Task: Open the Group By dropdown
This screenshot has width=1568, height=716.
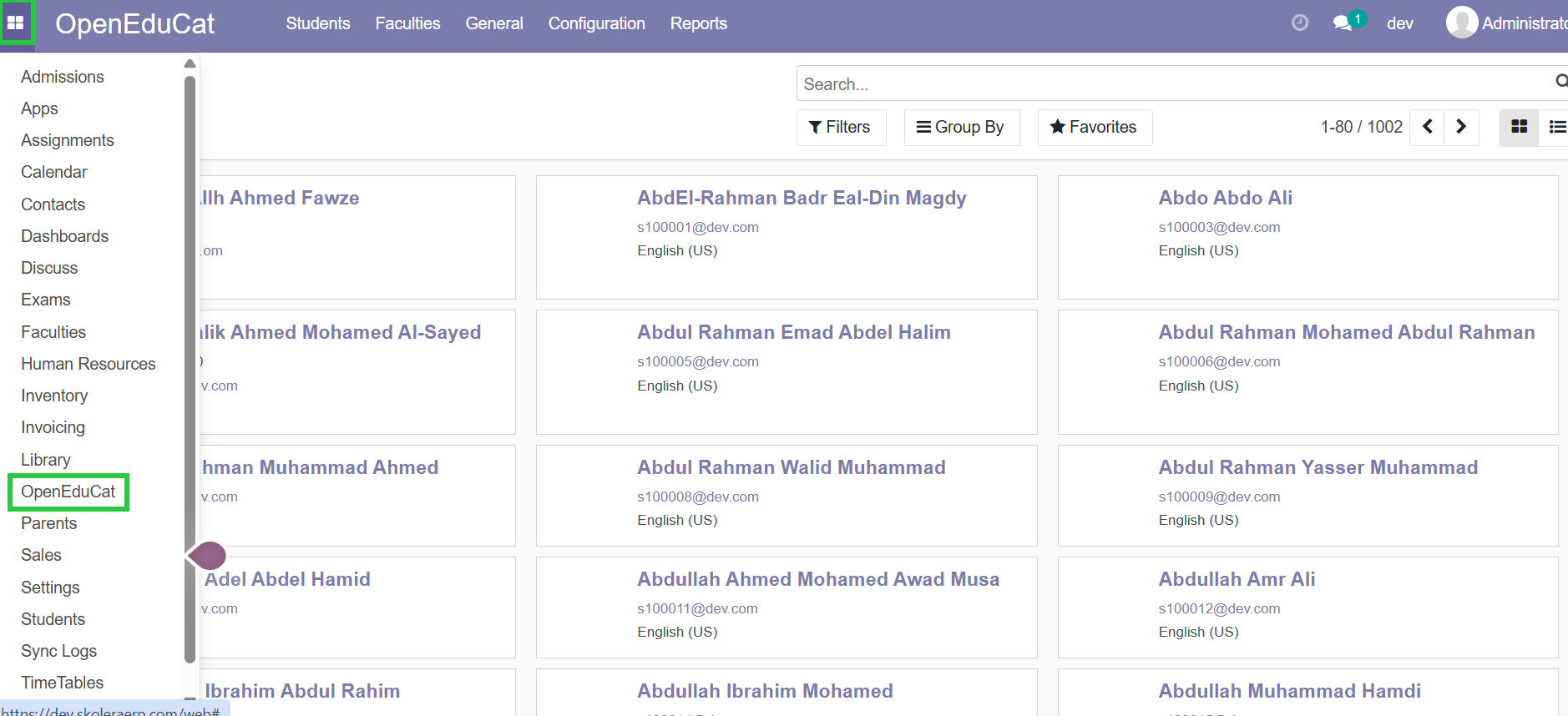Action: 961,127
